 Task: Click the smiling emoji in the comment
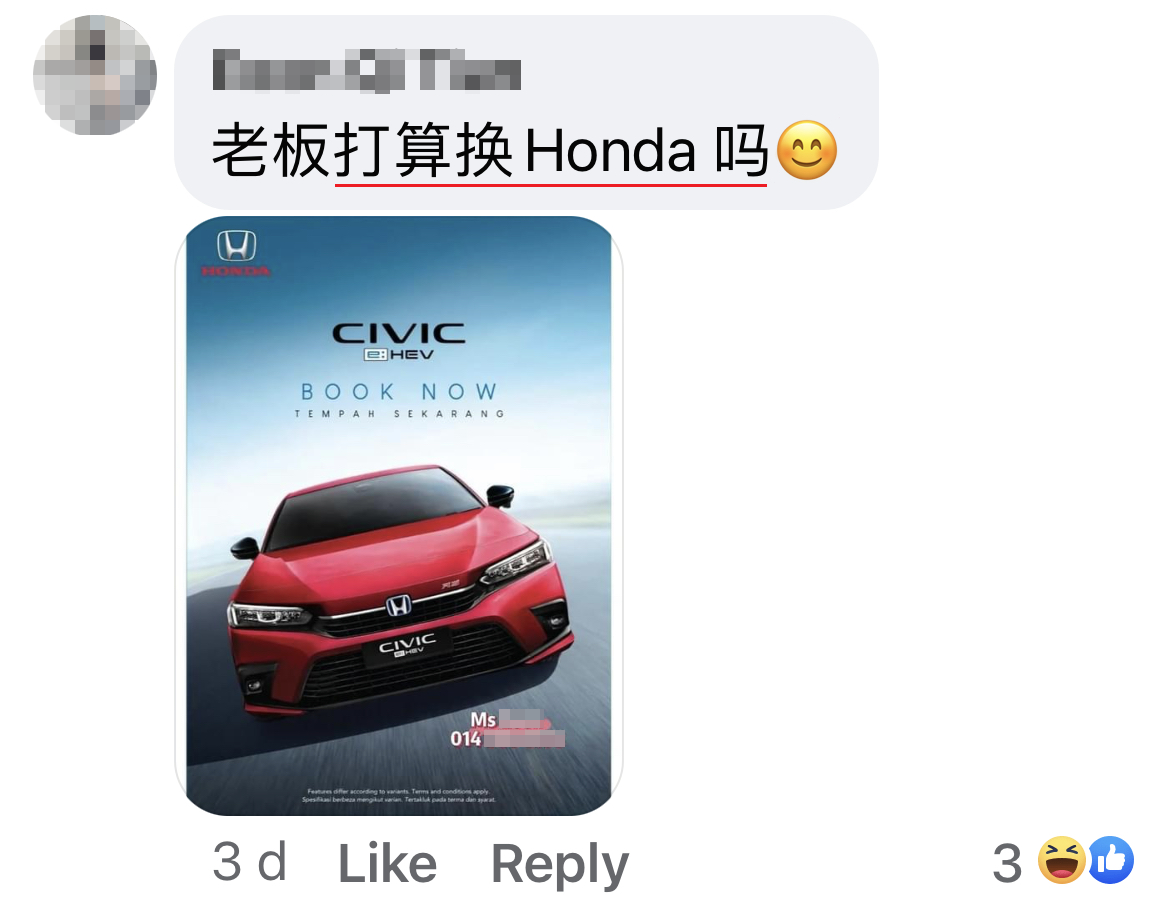(807, 150)
